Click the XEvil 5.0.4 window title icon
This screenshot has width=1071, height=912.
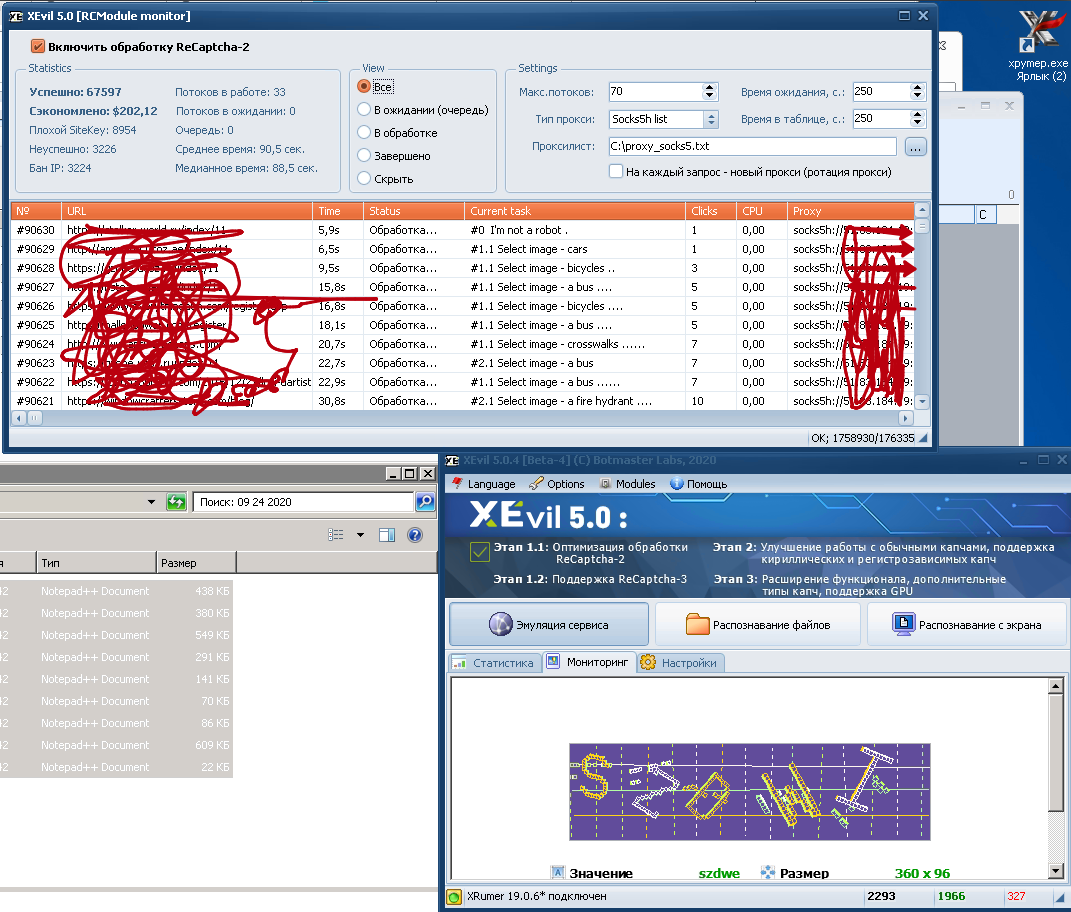[x=452, y=460]
